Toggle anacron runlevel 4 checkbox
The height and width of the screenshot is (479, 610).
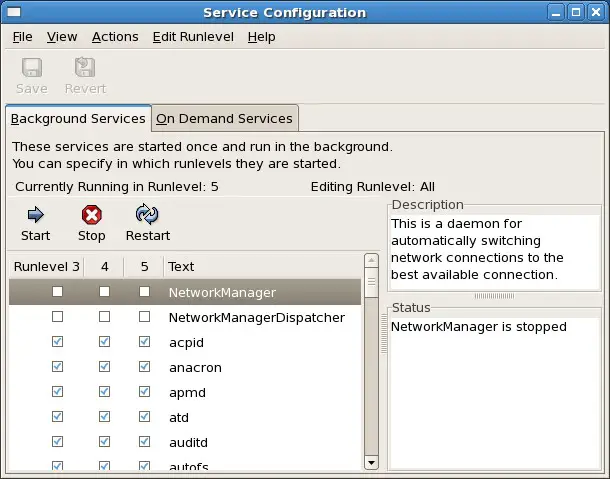coord(104,367)
